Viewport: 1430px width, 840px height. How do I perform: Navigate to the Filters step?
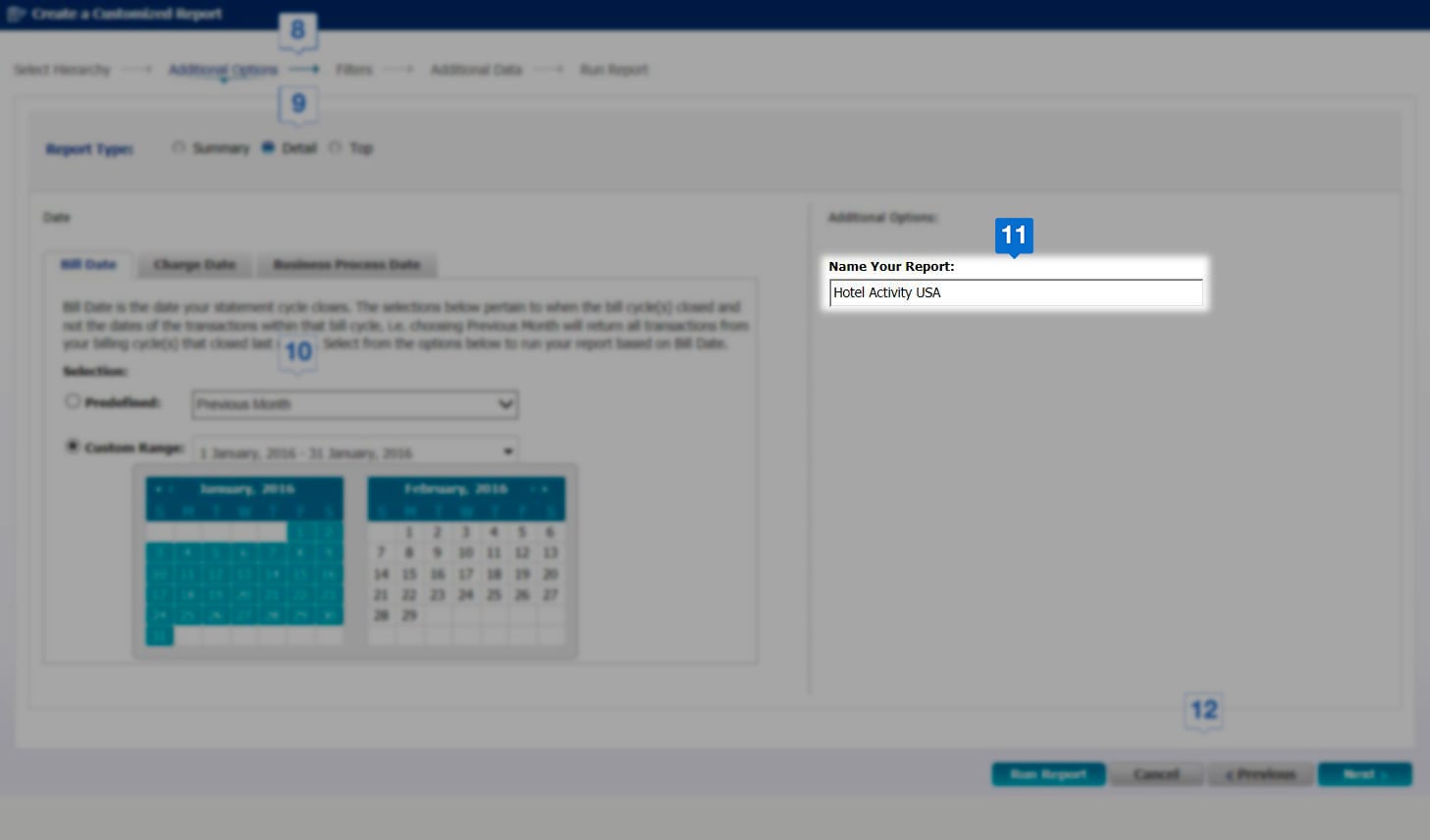pyautogui.click(x=354, y=69)
